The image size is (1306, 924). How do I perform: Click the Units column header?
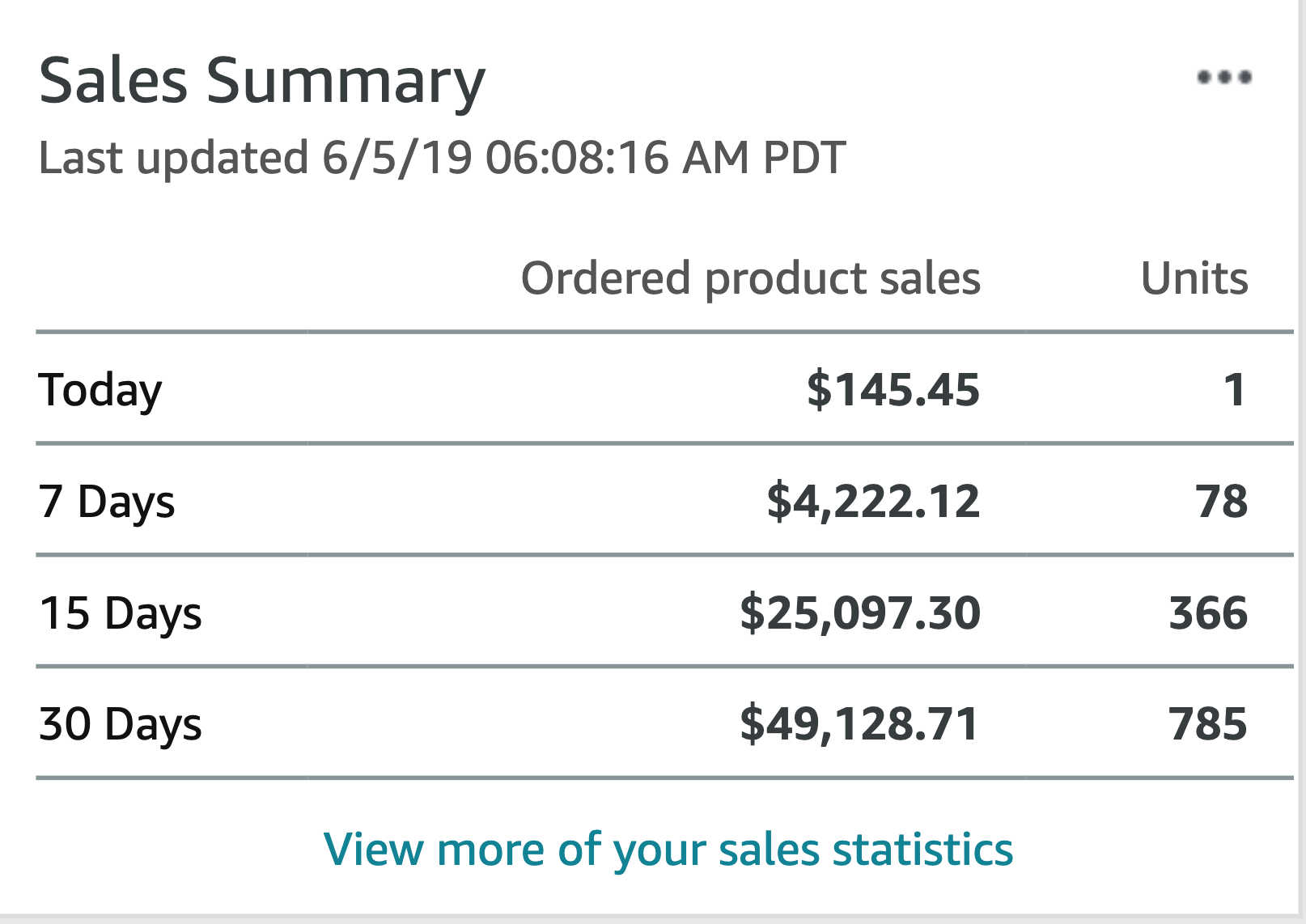click(x=1194, y=278)
